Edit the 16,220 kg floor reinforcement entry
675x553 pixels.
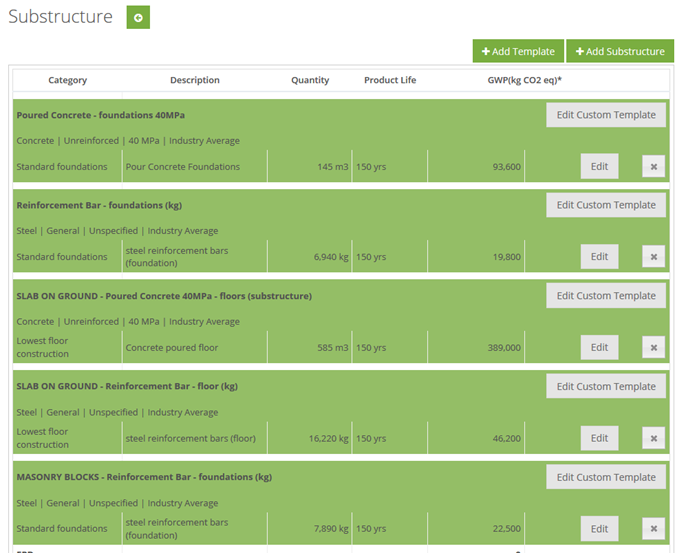click(599, 438)
